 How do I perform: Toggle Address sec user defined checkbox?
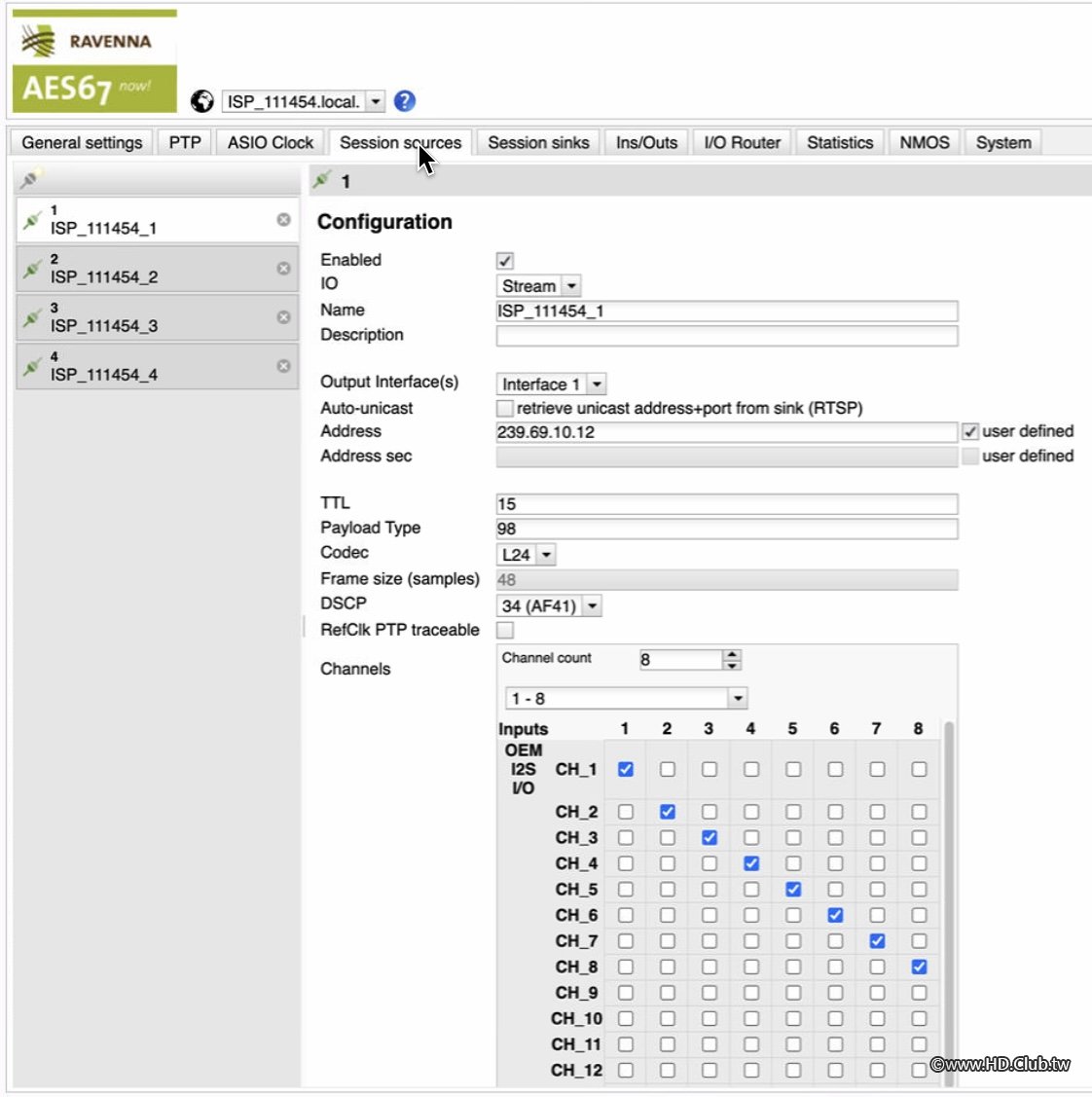[969, 457]
